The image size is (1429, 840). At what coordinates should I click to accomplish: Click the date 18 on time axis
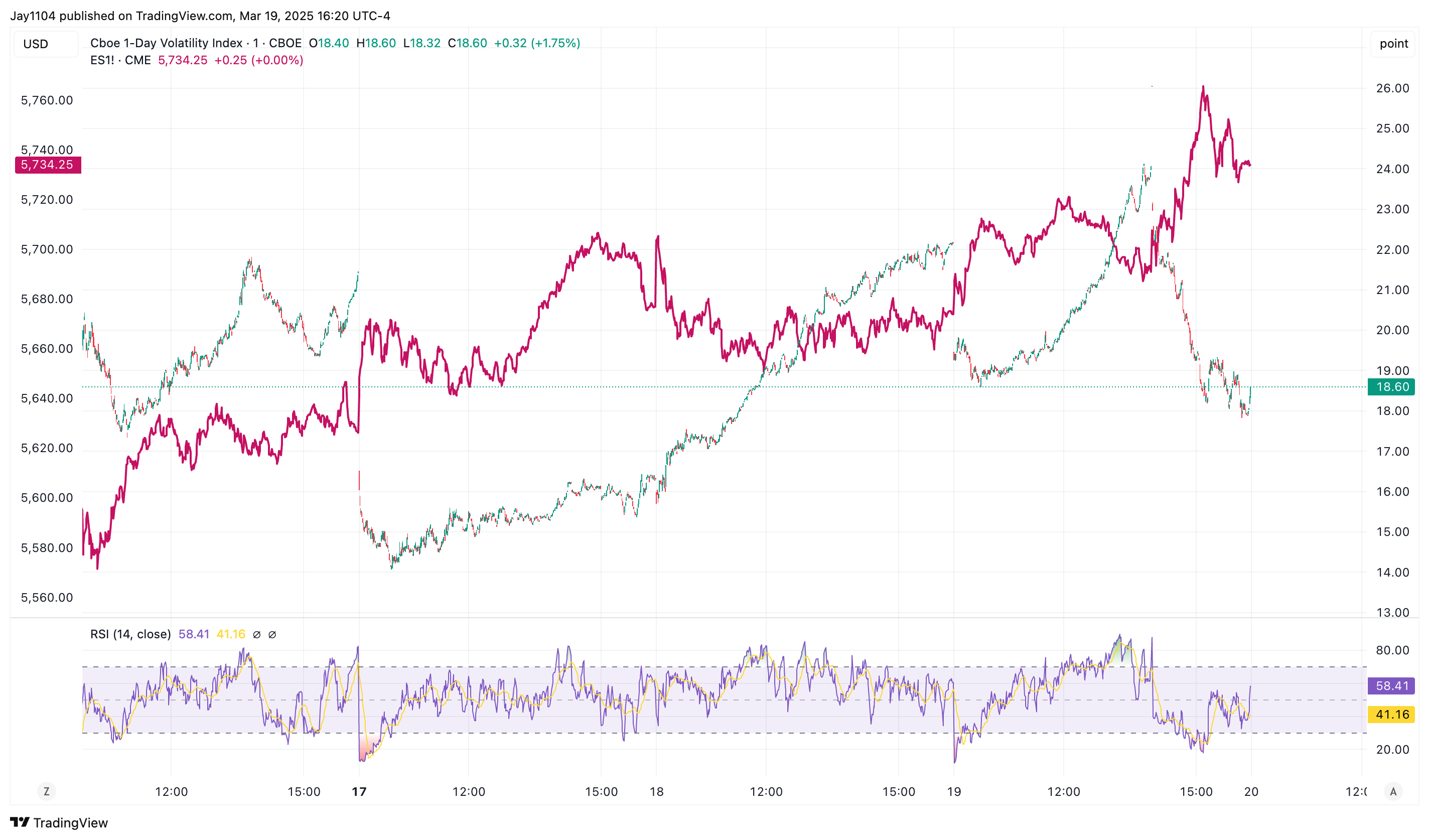click(x=657, y=791)
